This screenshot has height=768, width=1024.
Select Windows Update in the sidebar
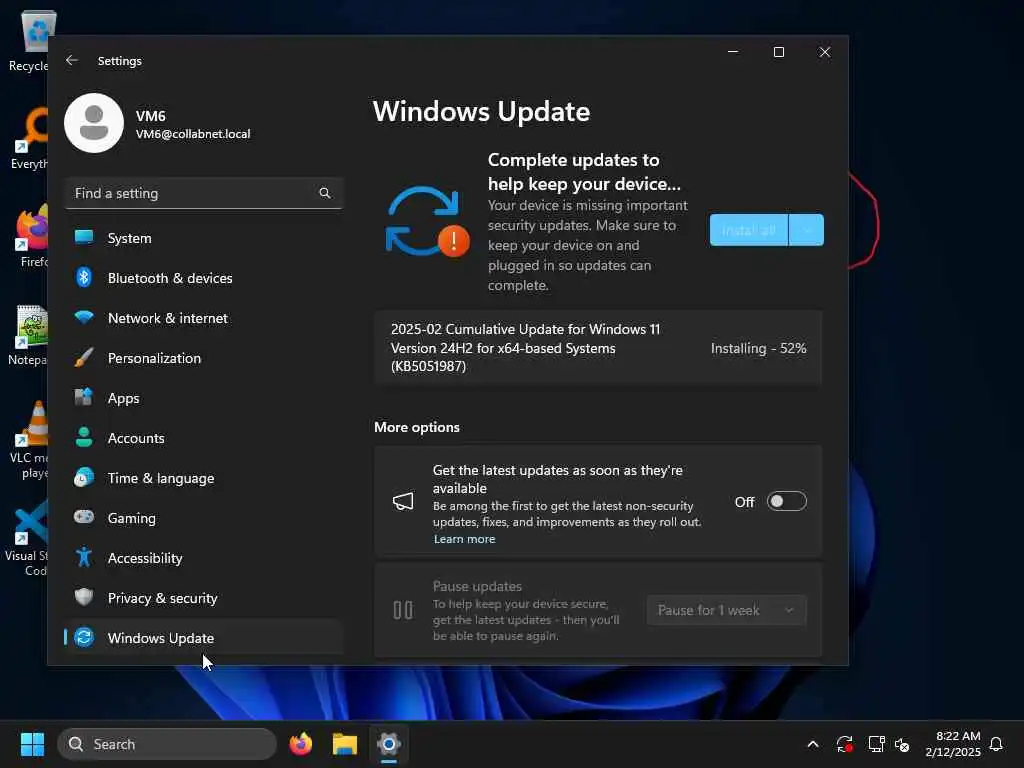click(204, 637)
